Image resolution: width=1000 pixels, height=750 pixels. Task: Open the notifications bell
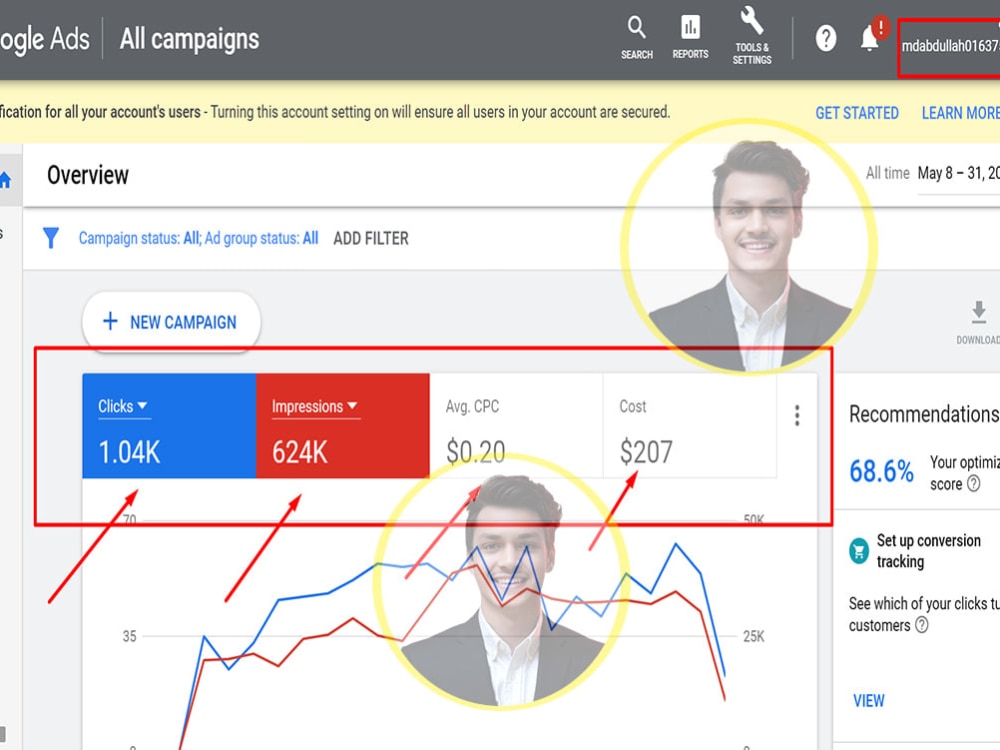(870, 38)
